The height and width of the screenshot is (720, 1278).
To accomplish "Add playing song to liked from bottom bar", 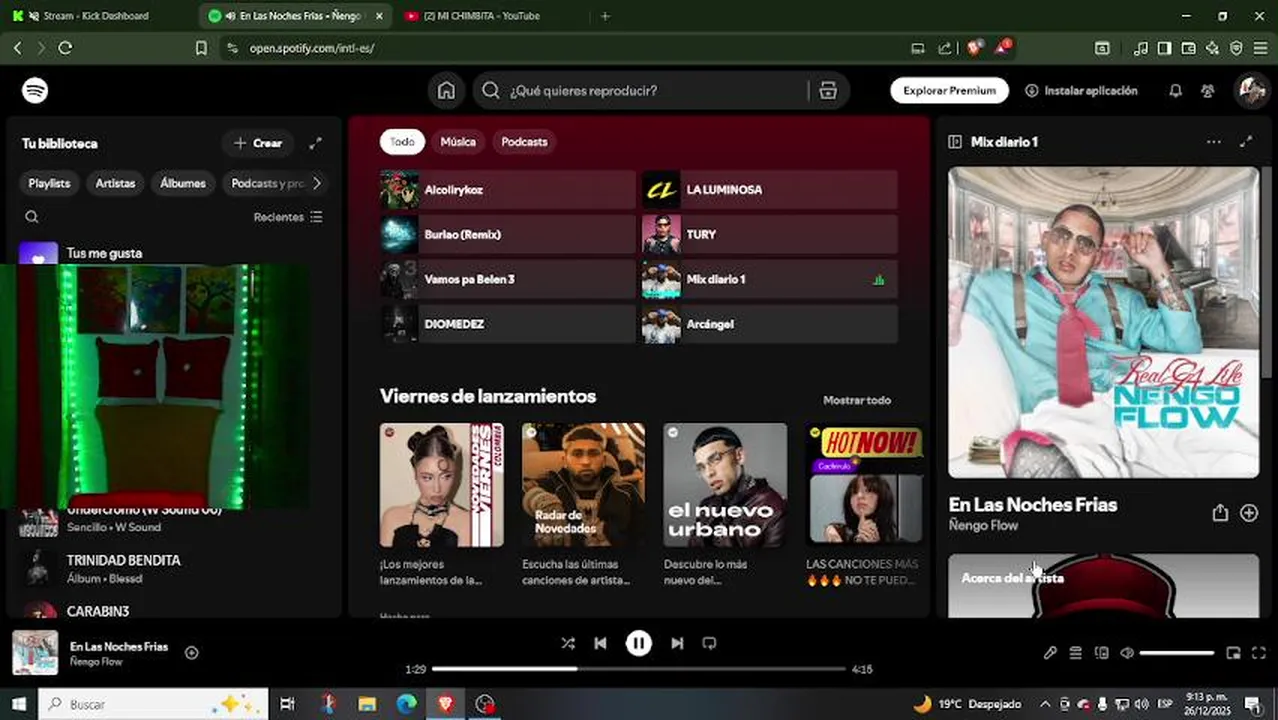I will coord(192,653).
